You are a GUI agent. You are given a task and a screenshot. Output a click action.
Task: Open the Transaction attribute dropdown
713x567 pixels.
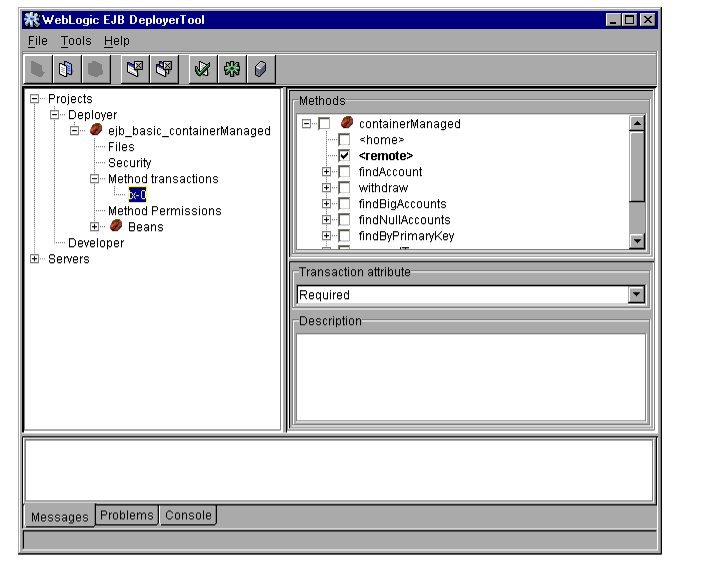pos(637,295)
